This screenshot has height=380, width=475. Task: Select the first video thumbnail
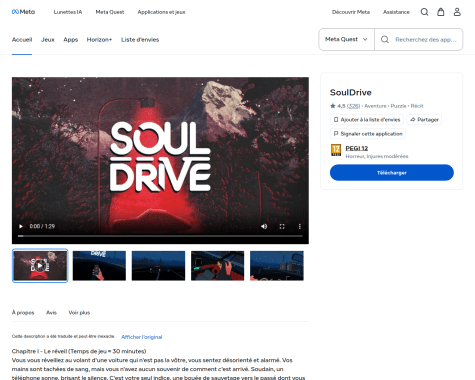(x=40, y=266)
